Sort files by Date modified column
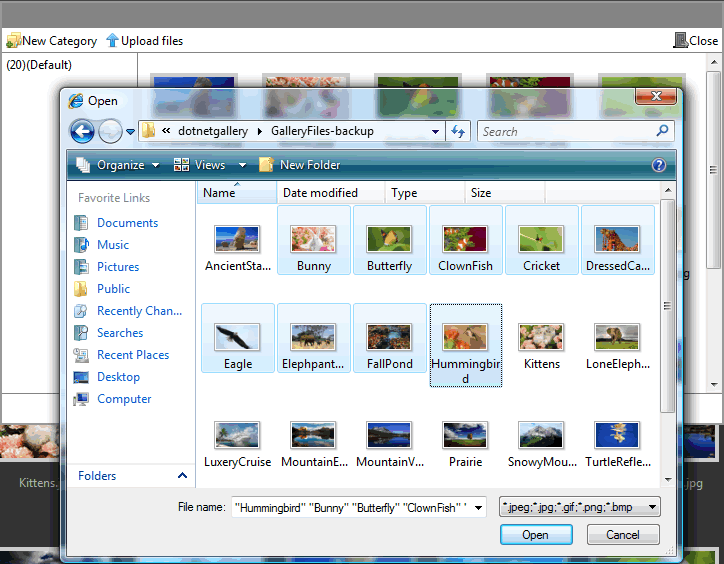 tap(319, 193)
